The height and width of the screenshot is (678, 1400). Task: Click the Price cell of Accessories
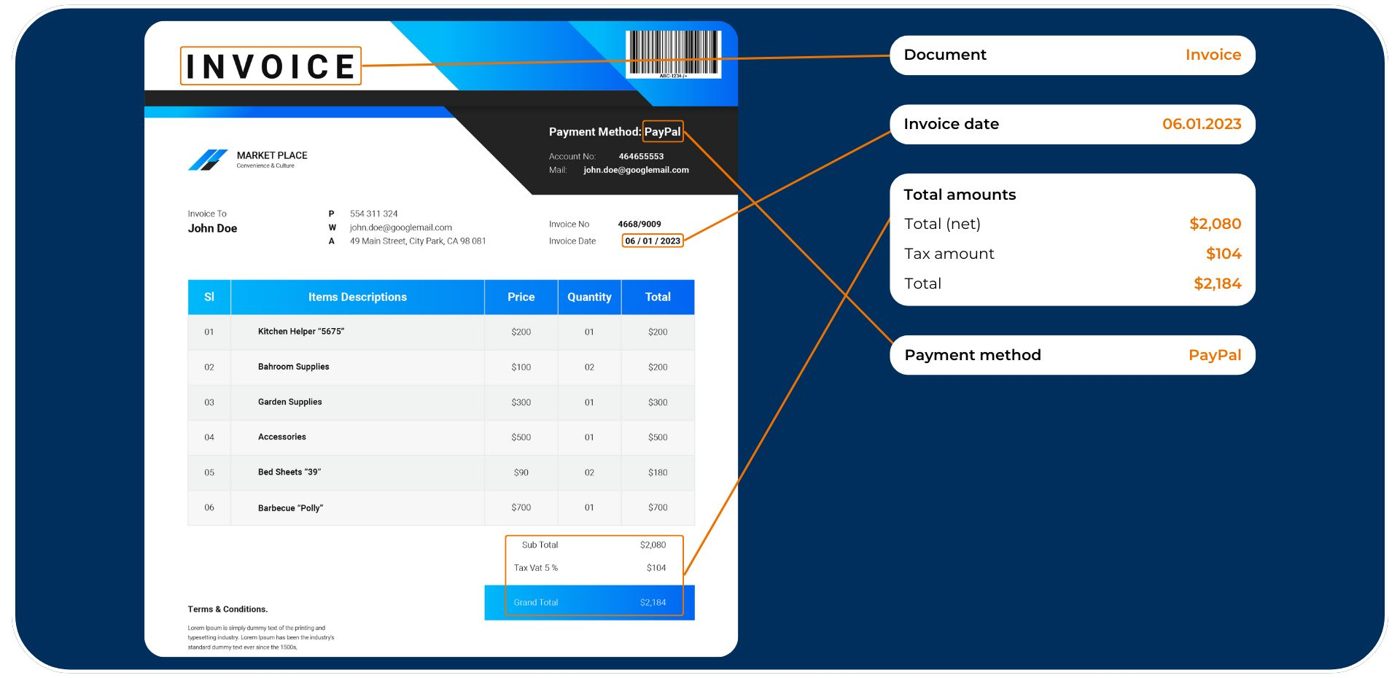(521, 437)
